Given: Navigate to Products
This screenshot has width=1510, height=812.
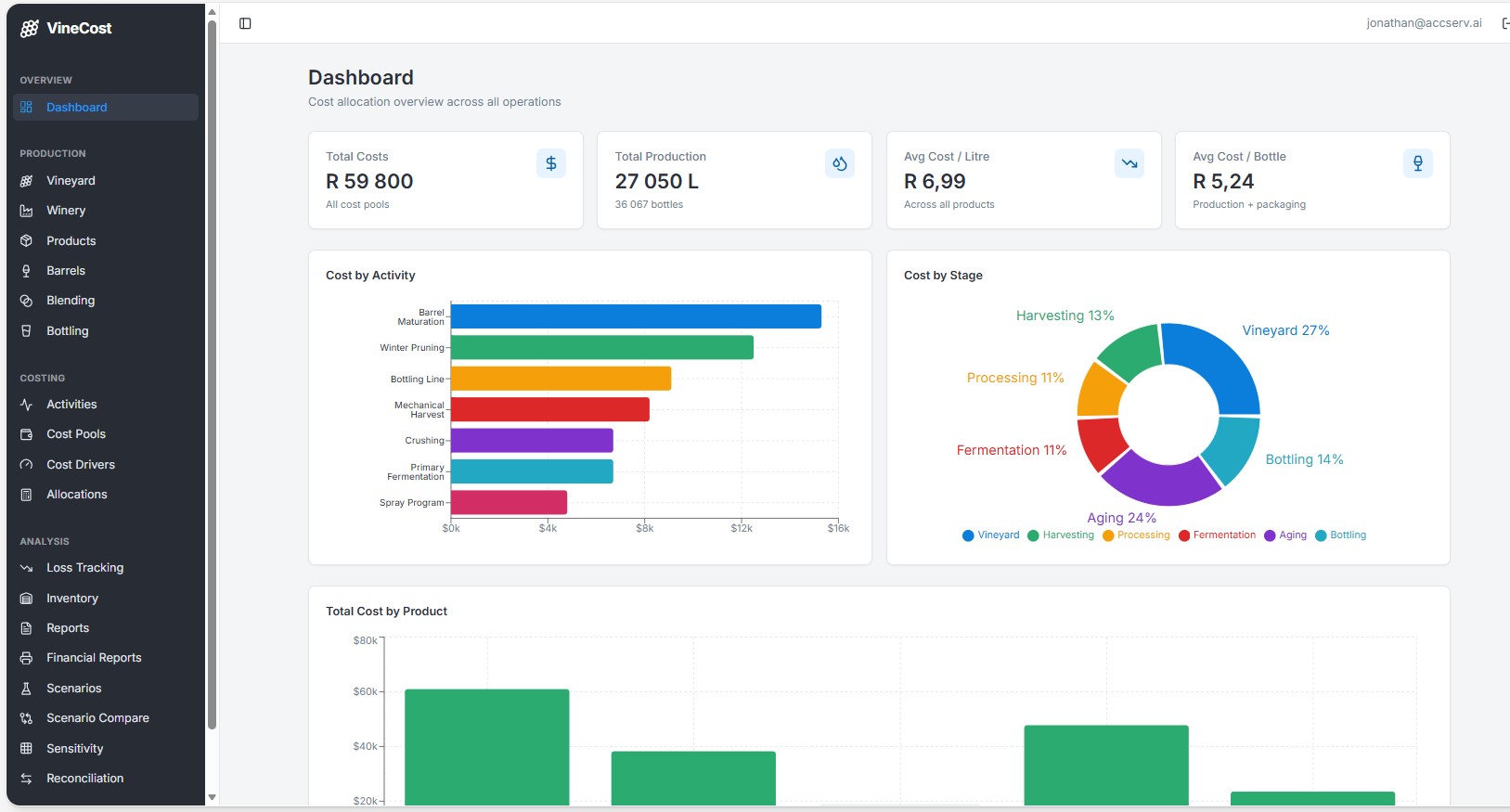Looking at the screenshot, I should click(106, 241).
